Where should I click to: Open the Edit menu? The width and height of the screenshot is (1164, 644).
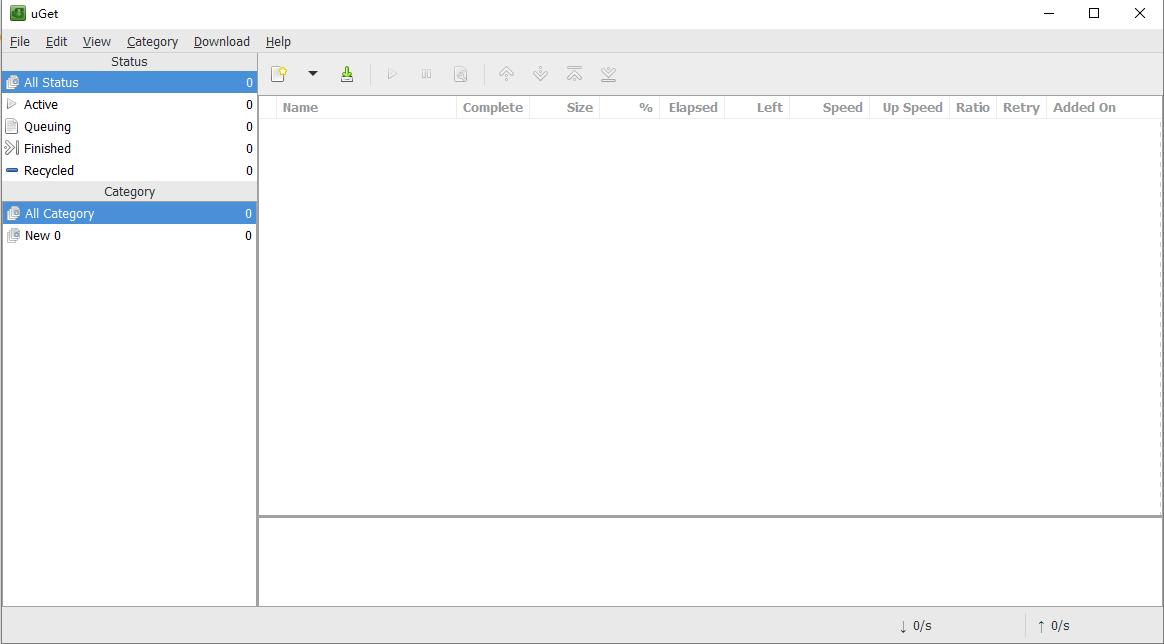click(x=56, y=41)
